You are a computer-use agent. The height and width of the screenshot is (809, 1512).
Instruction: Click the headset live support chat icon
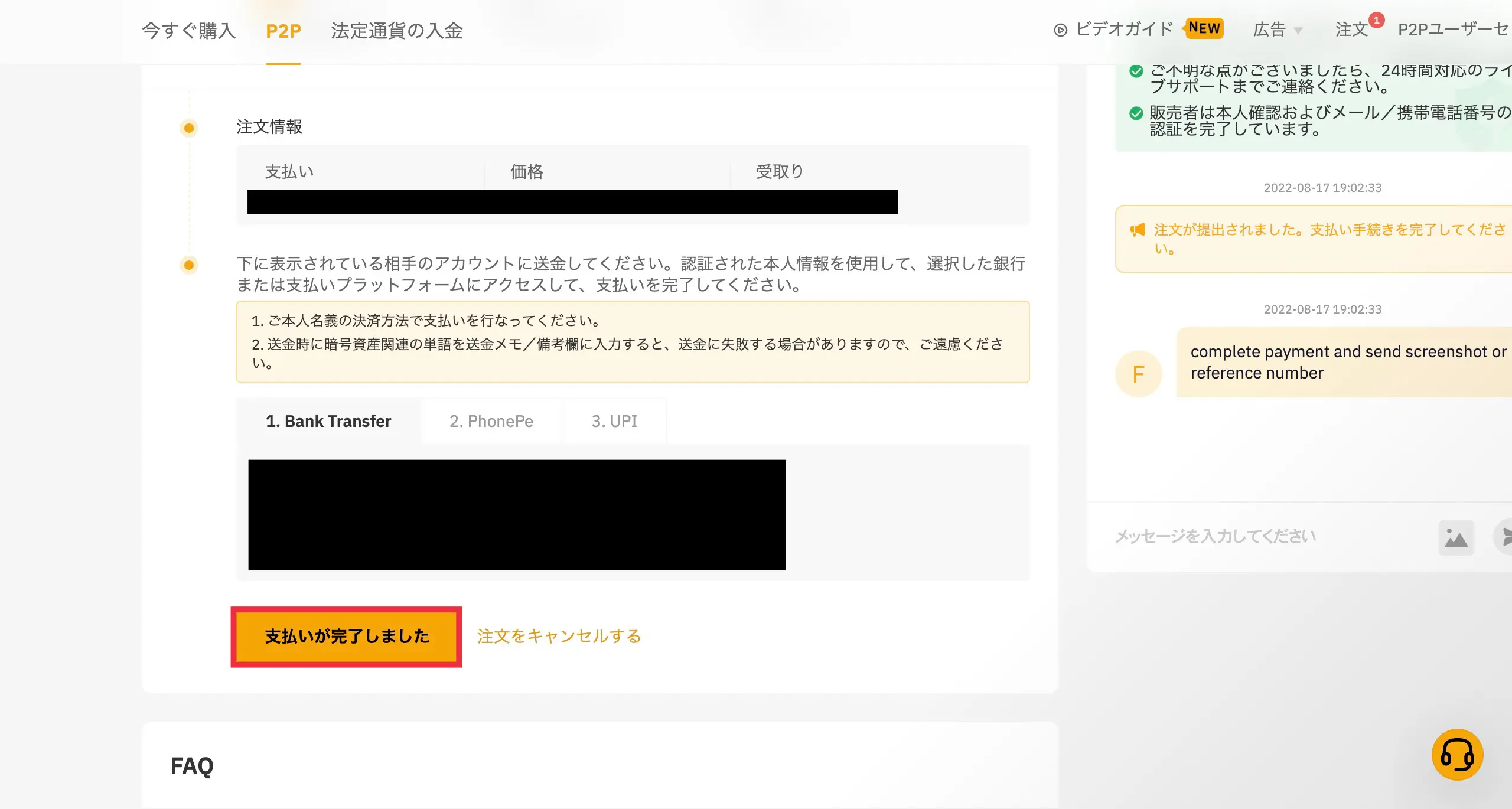pos(1456,754)
